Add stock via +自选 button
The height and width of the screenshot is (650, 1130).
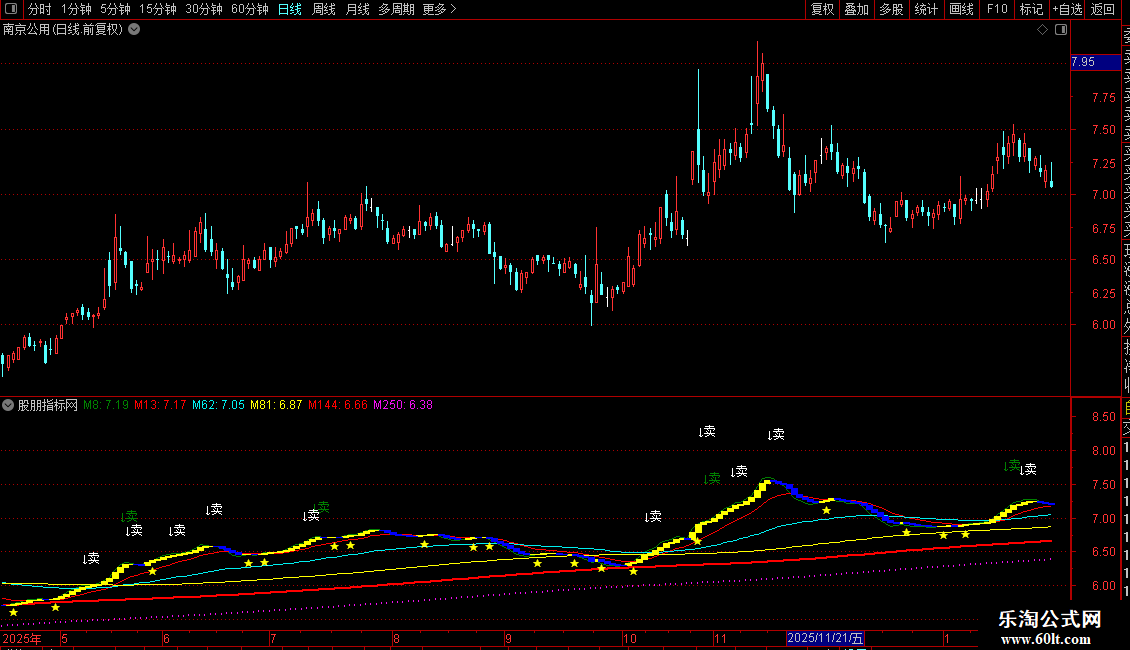[x=1066, y=9]
